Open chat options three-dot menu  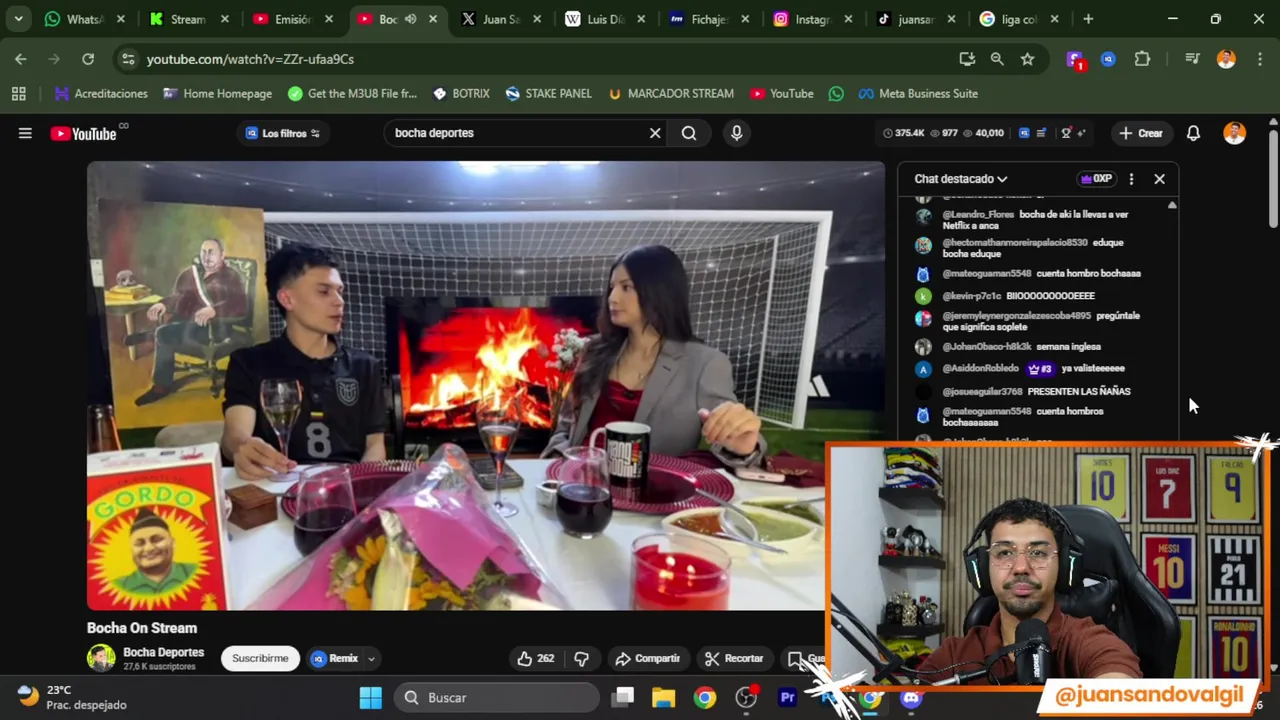tap(1131, 179)
